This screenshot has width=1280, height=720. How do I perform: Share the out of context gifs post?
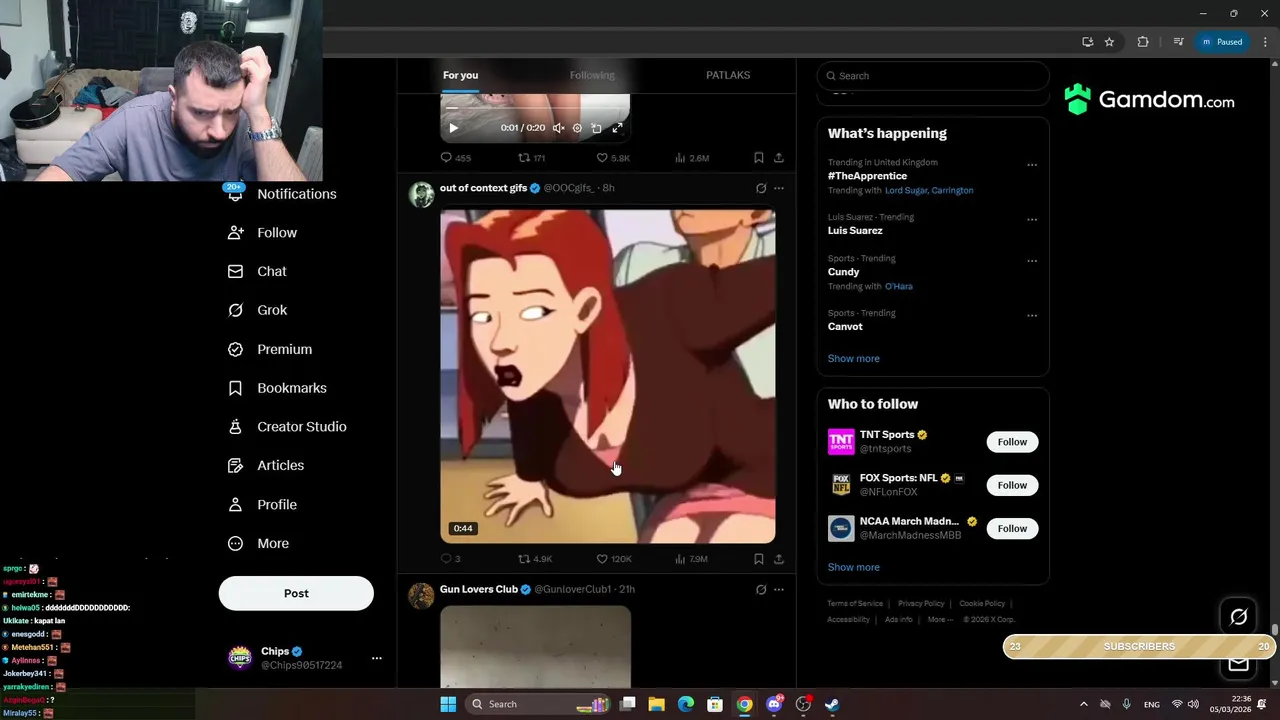tap(779, 559)
